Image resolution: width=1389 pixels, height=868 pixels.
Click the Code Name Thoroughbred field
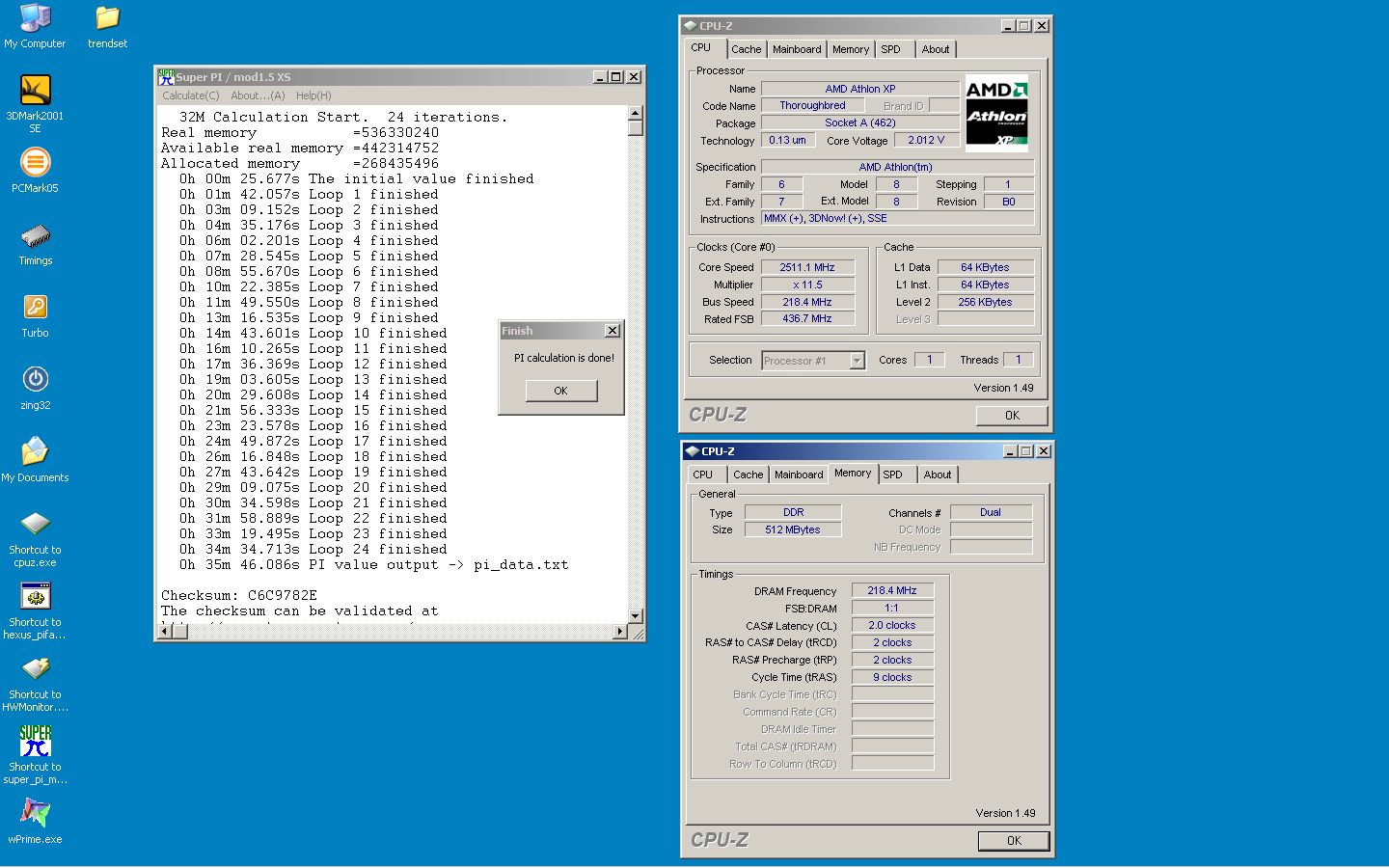pos(812,105)
